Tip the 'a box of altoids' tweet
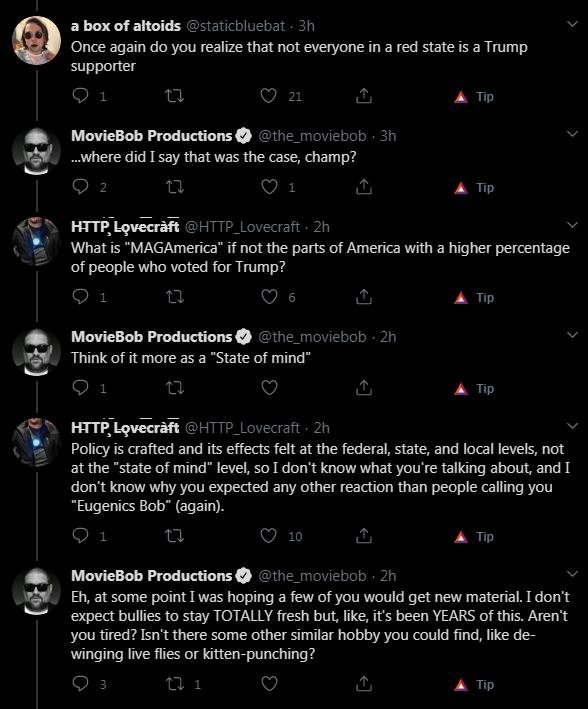Viewport: 588px width, 709px height. pos(474,97)
